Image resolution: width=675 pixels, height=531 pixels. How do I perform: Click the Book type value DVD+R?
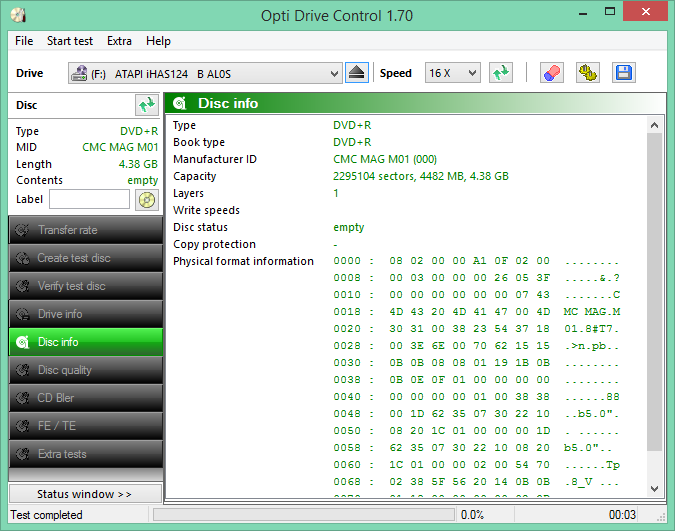(x=352, y=142)
